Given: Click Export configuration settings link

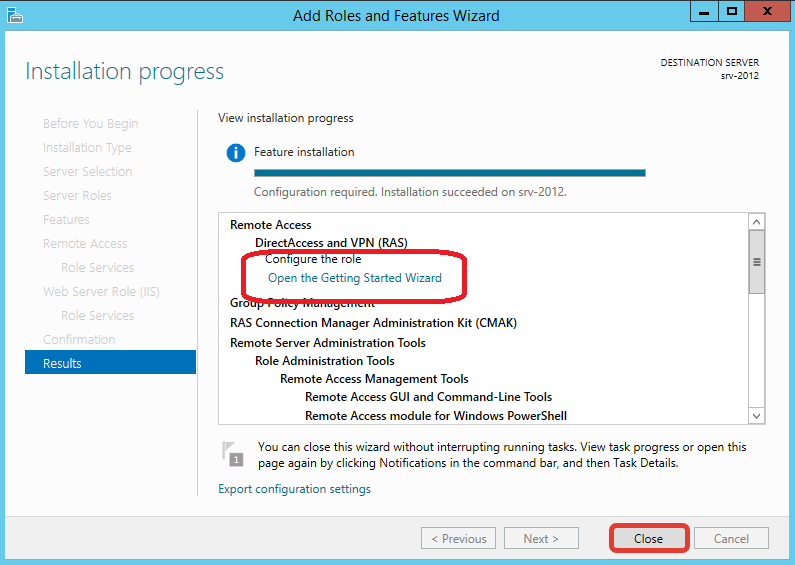Looking at the screenshot, I should [294, 489].
